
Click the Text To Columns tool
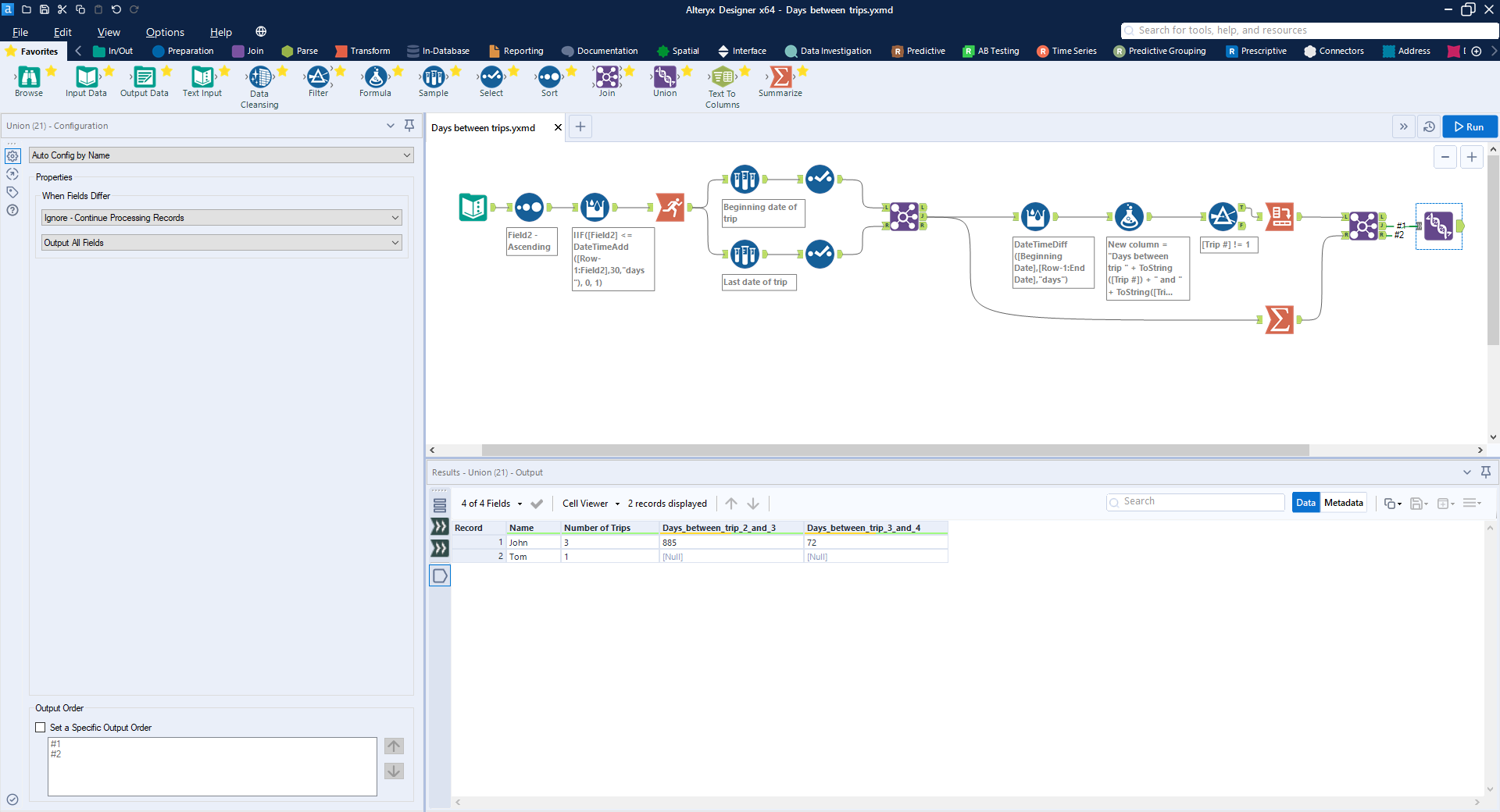(x=723, y=77)
